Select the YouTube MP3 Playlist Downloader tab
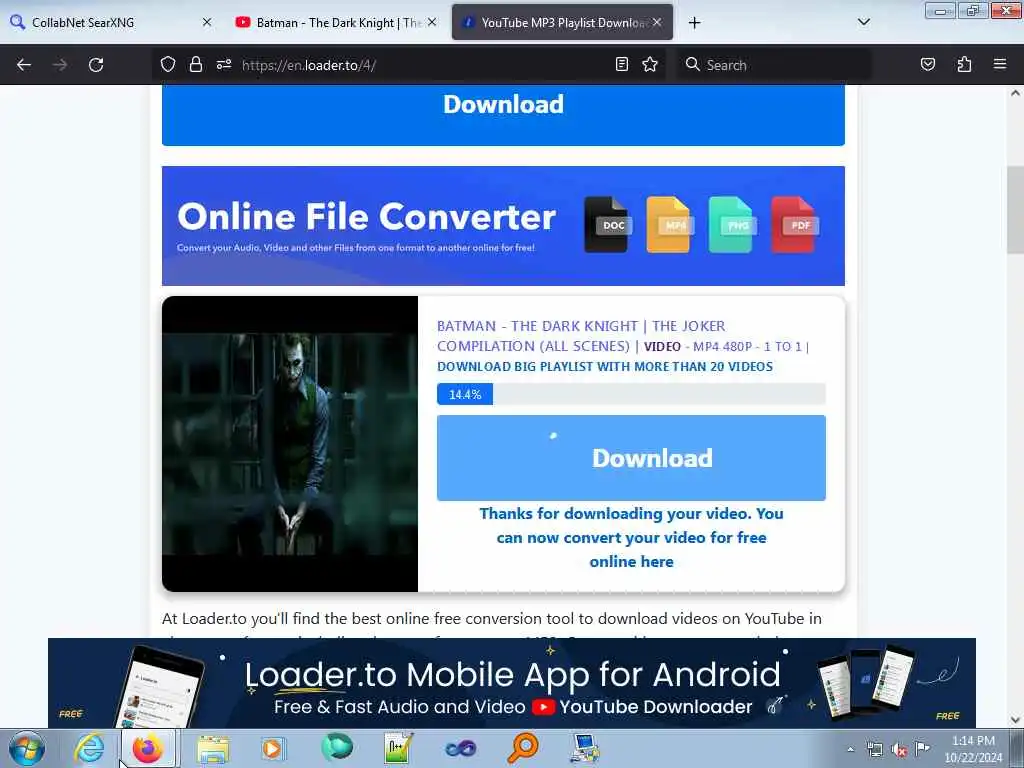1024x768 pixels. click(x=562, y=23)
